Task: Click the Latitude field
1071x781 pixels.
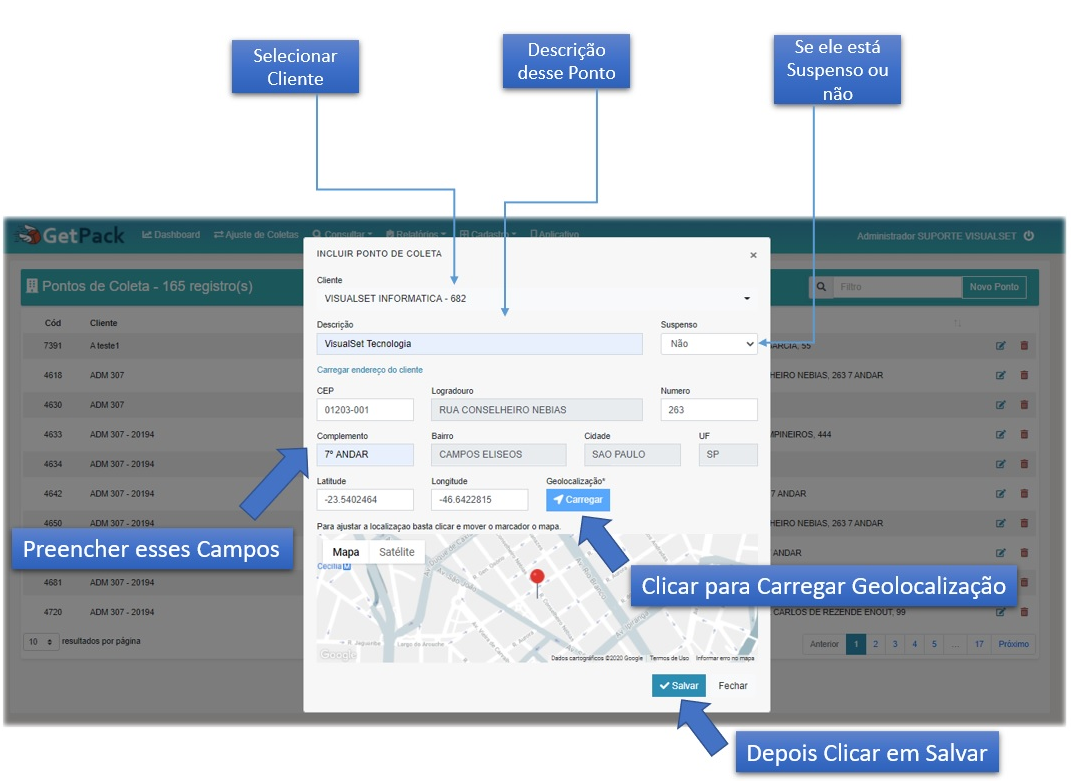Action: pyautogui.click(x=365, y=499)
